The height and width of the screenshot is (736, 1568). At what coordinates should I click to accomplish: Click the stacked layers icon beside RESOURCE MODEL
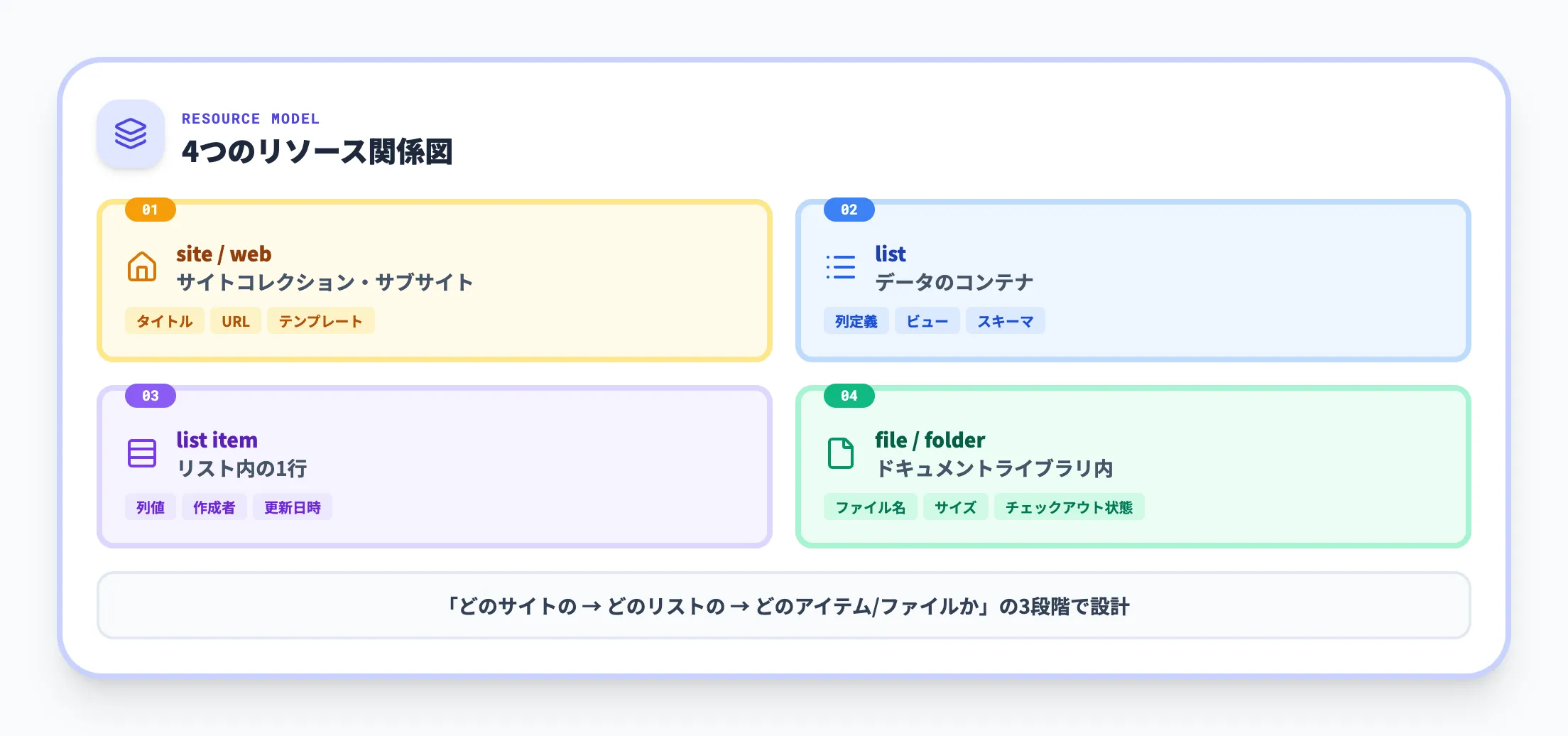click(131, 134)
